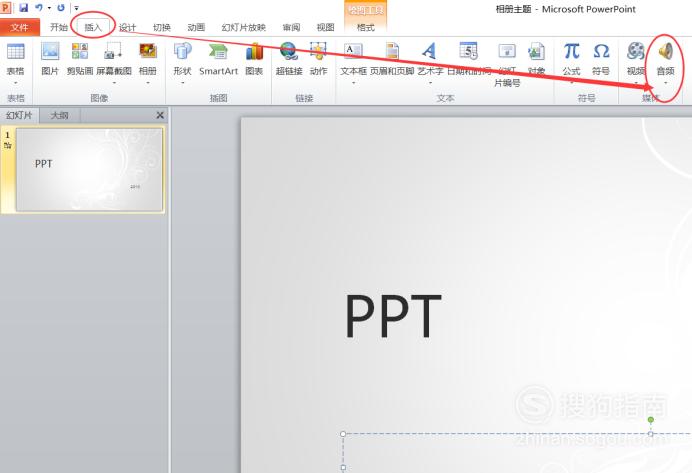Screen dimensions: 692x473
Task: Expand the 表格 table dropdown arrow
Action: [15, 83]
